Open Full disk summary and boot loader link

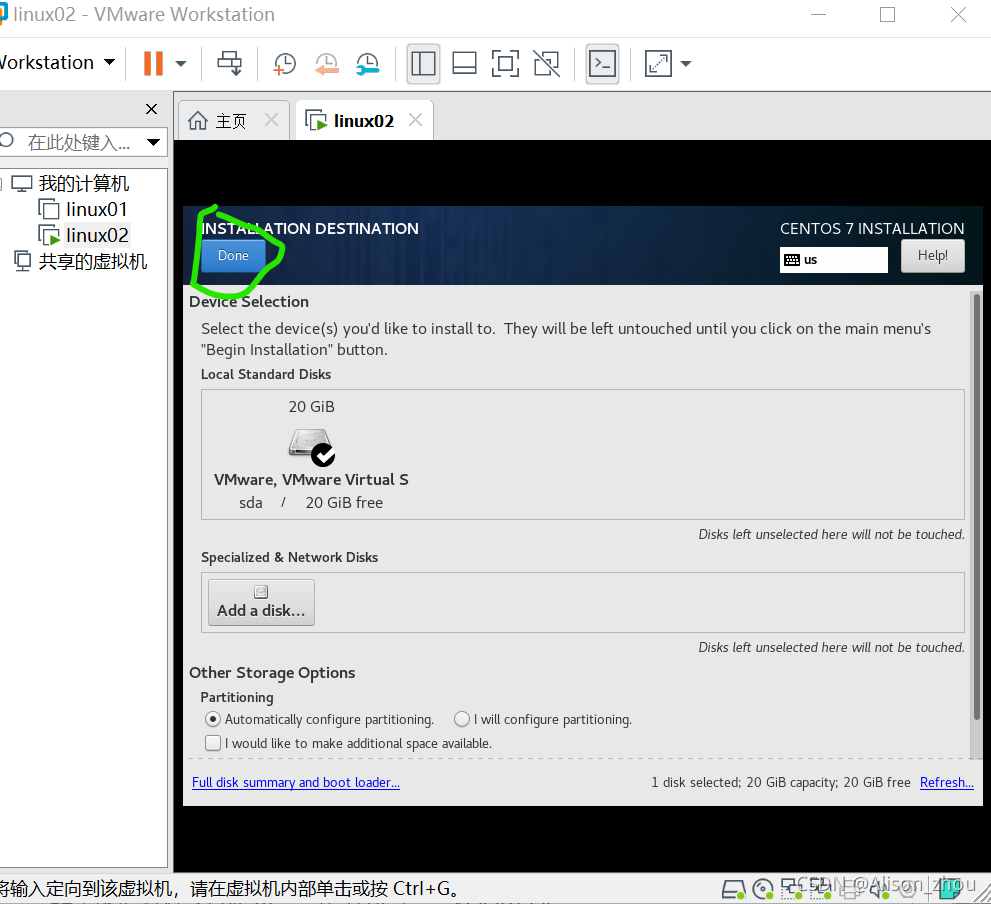pos(296,782)
